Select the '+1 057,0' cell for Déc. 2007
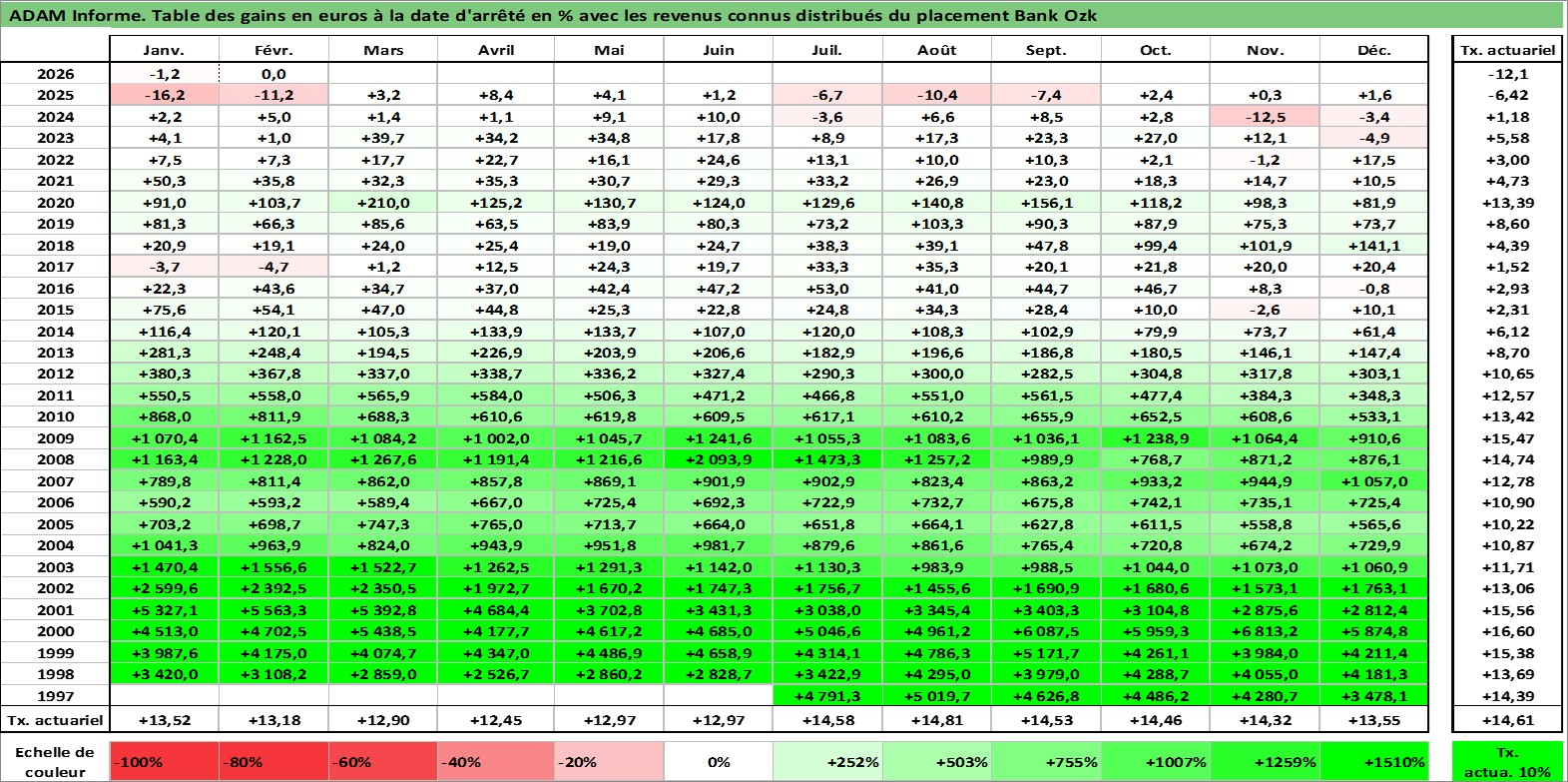1568x782 pixels. 1374,481
